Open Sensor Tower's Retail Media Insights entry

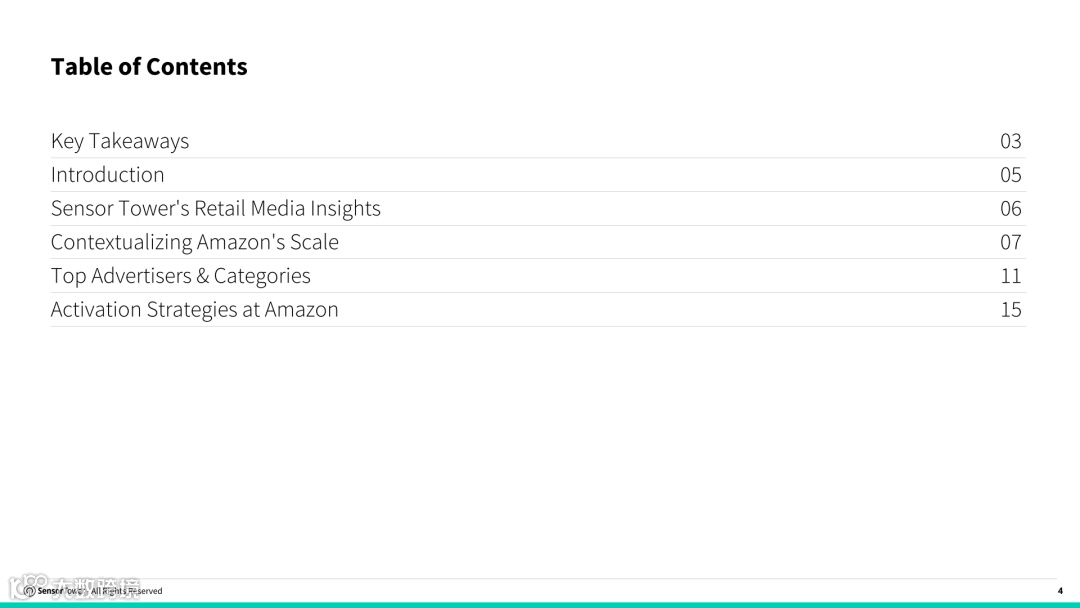[x=216, y=209]
